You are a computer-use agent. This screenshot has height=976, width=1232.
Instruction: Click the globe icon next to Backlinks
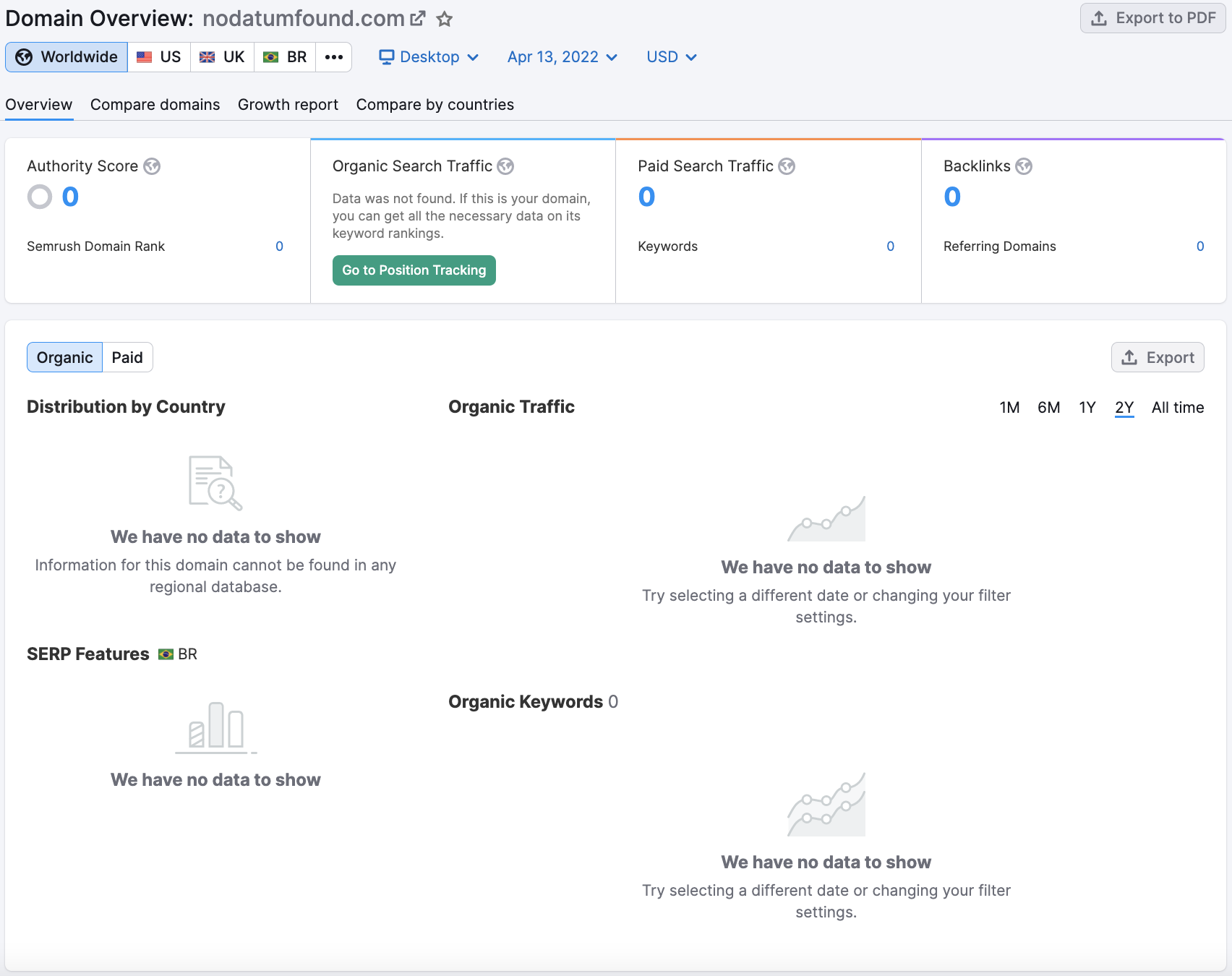(x=1024, y=166)
